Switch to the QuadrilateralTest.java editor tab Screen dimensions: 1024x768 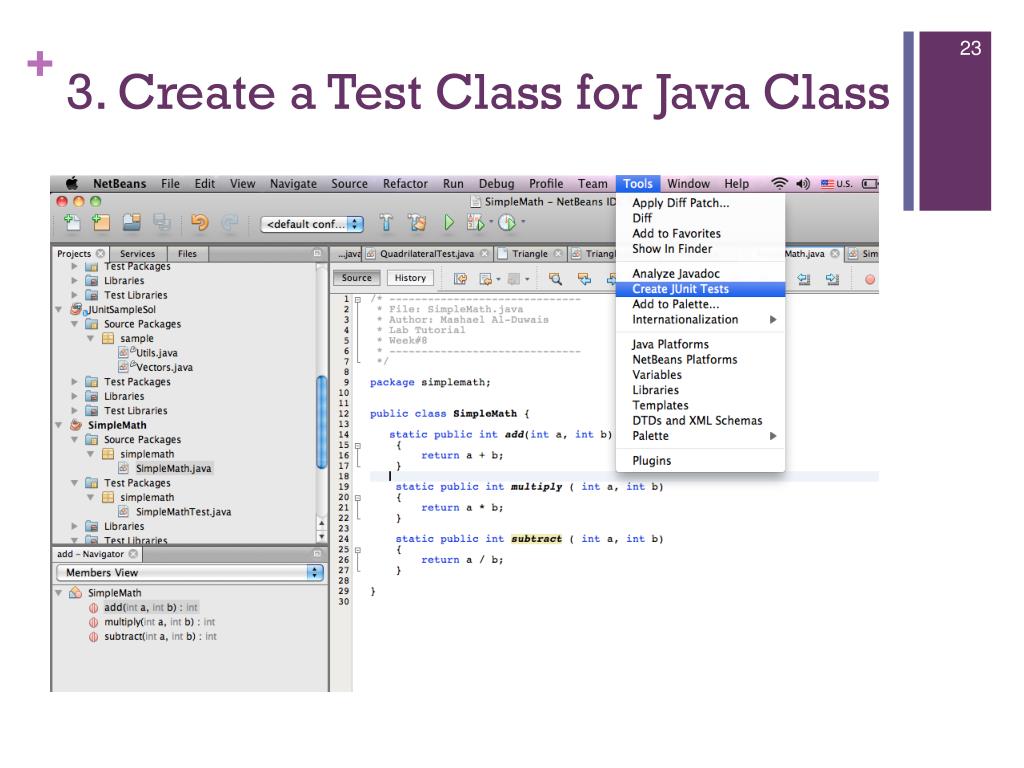426,253
